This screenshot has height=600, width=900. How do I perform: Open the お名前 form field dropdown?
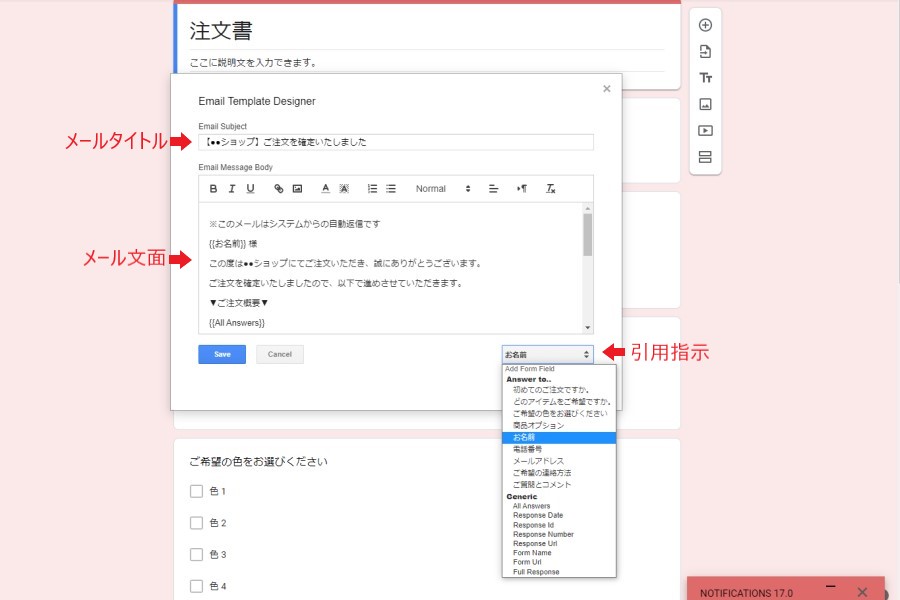pyautogui.click(x=547, y=354)
